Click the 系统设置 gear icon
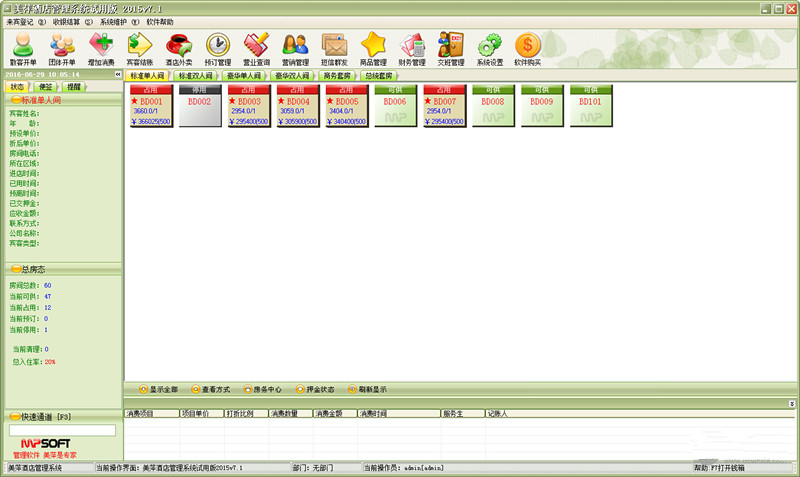 pos(490,48)
